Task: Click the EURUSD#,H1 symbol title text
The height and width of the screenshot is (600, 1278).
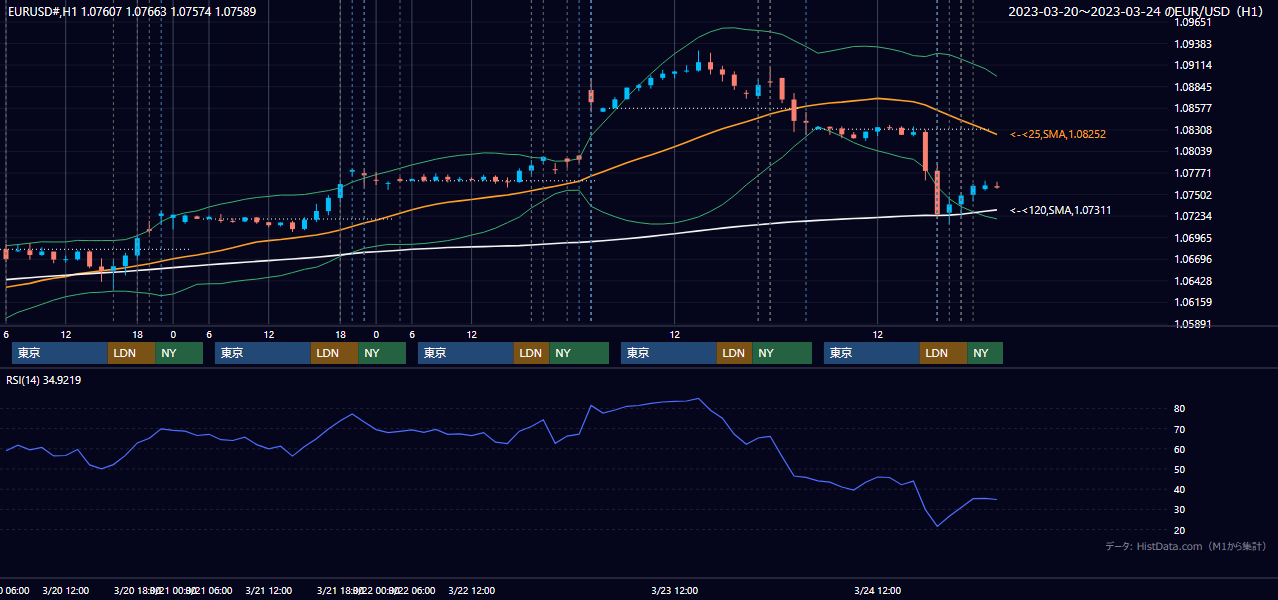Action: point(35,11)
